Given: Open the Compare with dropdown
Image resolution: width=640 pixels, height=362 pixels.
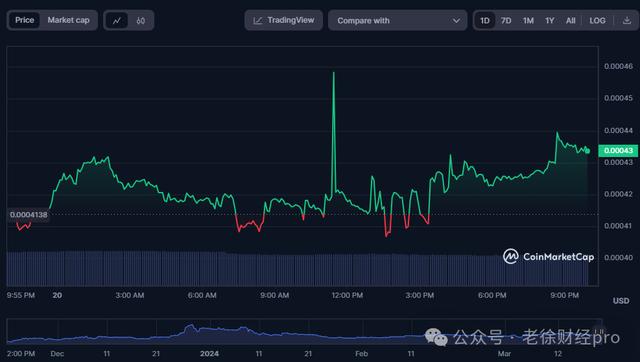Looking at the screenshot, I should click(x=398, y=20).
